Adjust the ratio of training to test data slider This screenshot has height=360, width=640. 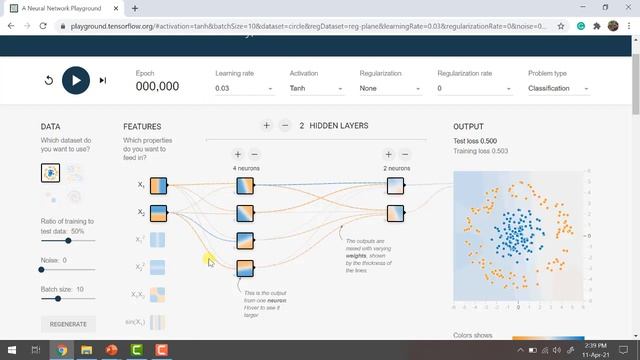(x=68, y=241)
